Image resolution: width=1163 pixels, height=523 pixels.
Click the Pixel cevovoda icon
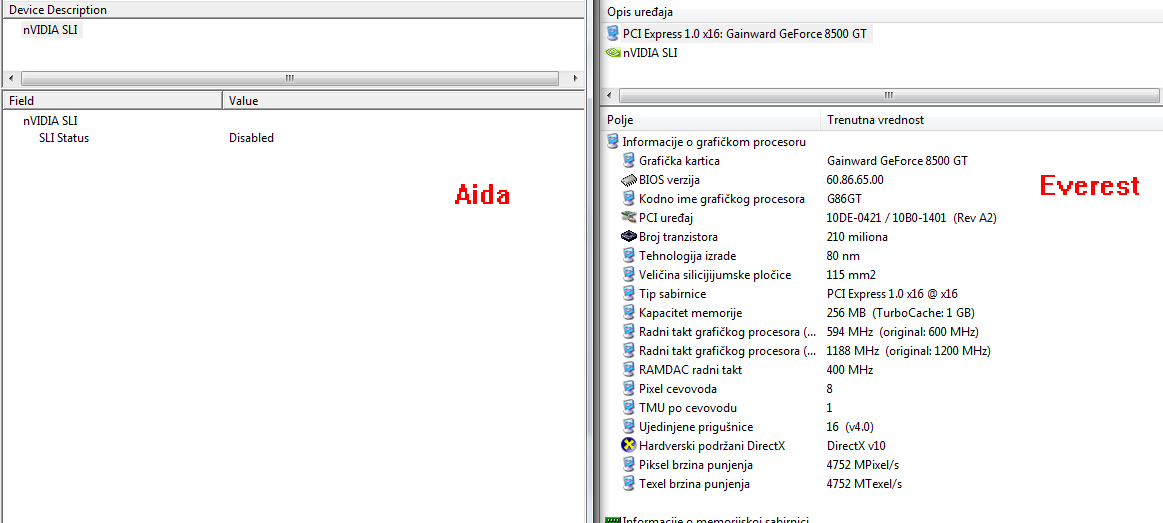628,389
